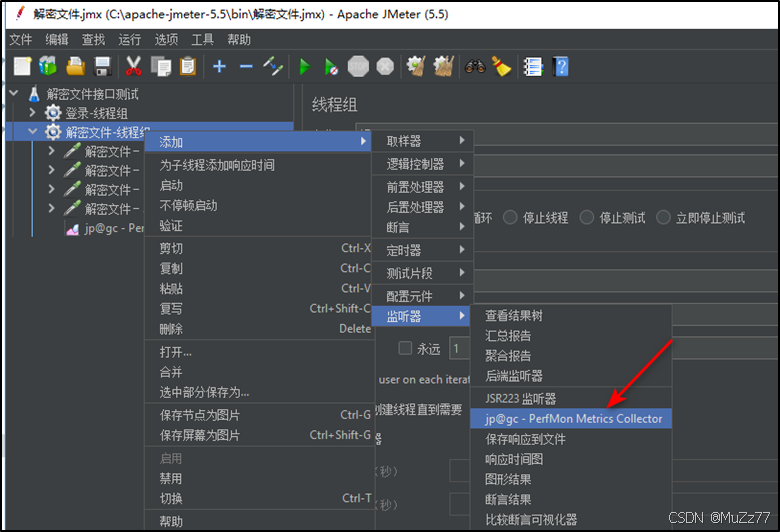Click the Cut scissors toolbar icon
The image size is (780, 532).
[133, 67]
